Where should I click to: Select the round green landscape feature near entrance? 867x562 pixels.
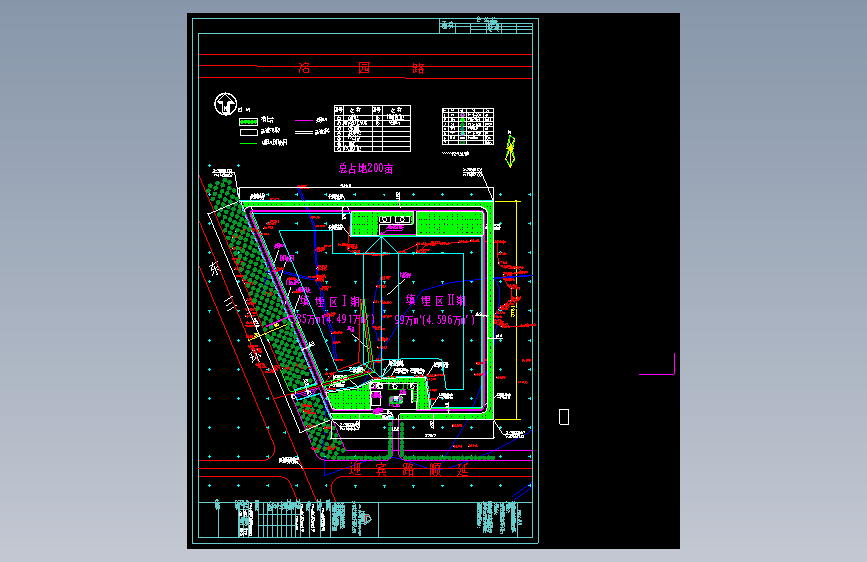click(396, 400)
